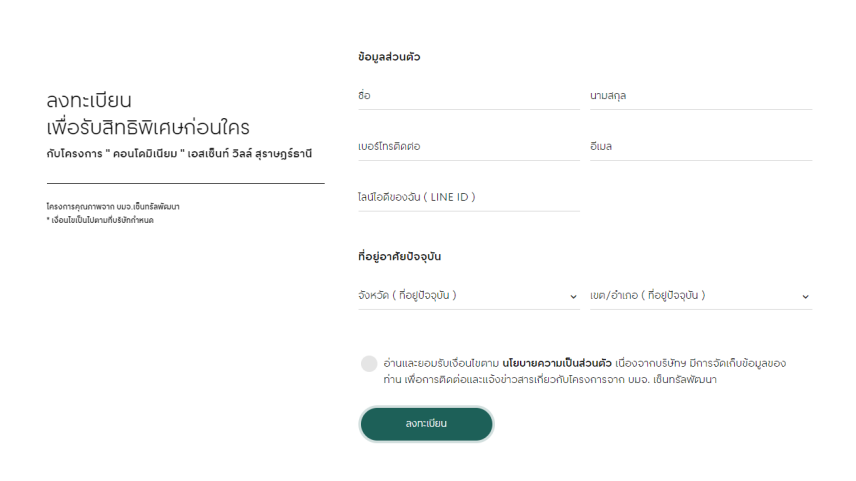Open the นโยบายความเป็นส่วนตัว privacy policy link
Screen dimensions: 856x481
pyautogui.click(x=557, y=363)
